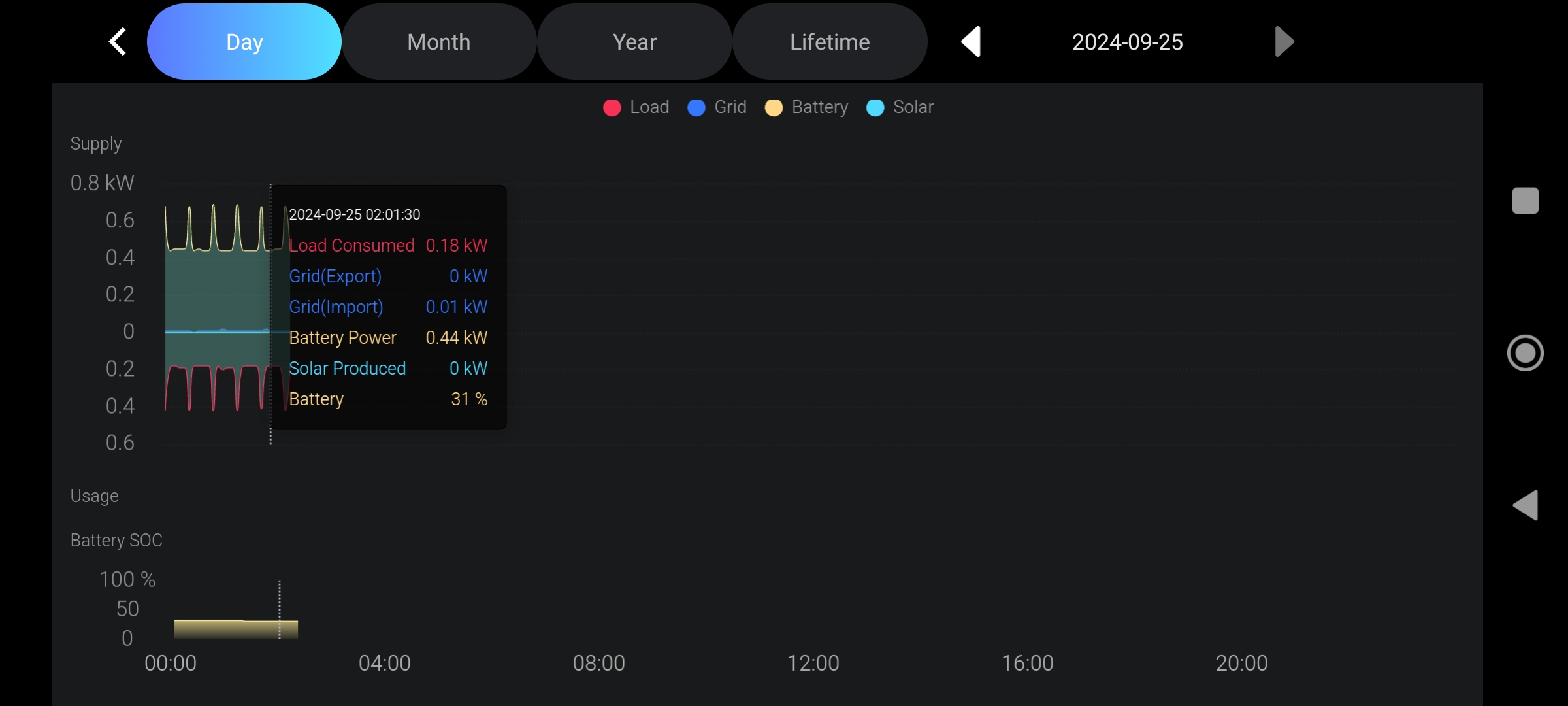This screenshot has width=1568, height=706.
Task: Tap the Battery legend label text
Action: click(819, 107)
